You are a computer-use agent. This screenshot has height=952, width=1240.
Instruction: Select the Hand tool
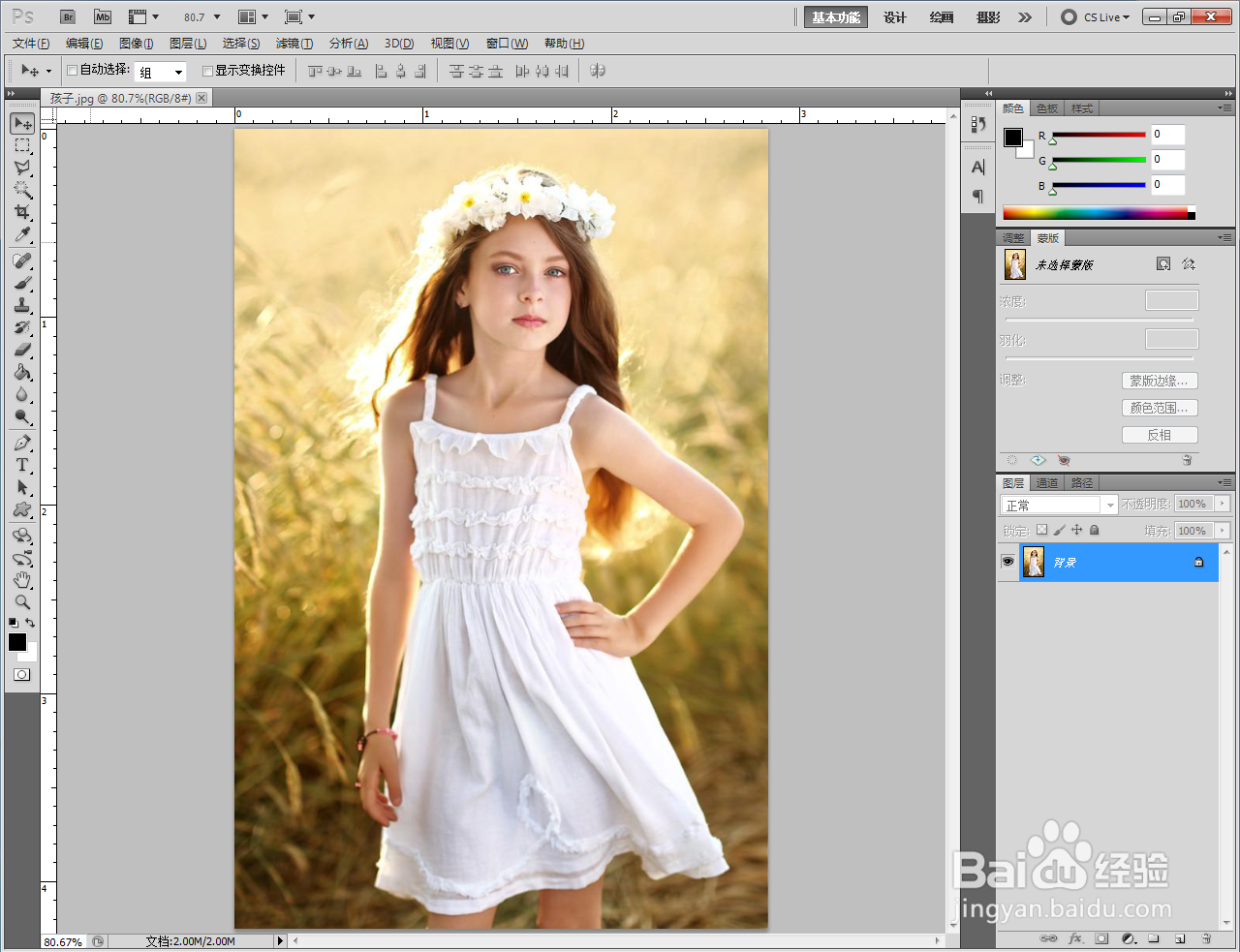point(22,580)
